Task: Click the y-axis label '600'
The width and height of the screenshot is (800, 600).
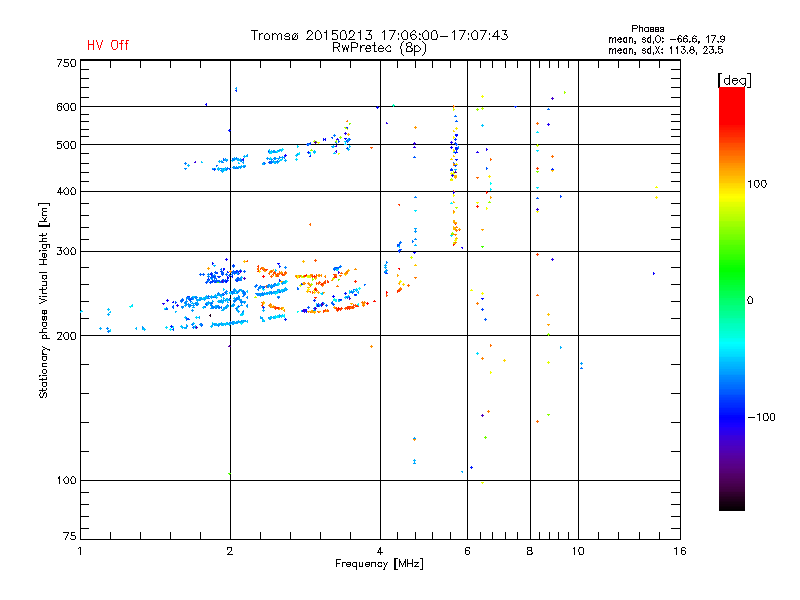Action: click(67, 107)
